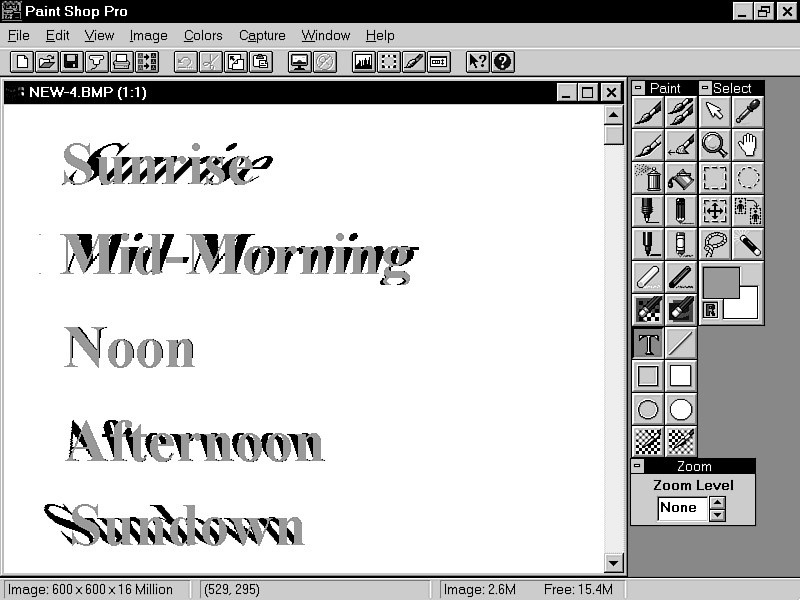
Task: Increase zoom level with the up arrow
Action: [716, 502]
